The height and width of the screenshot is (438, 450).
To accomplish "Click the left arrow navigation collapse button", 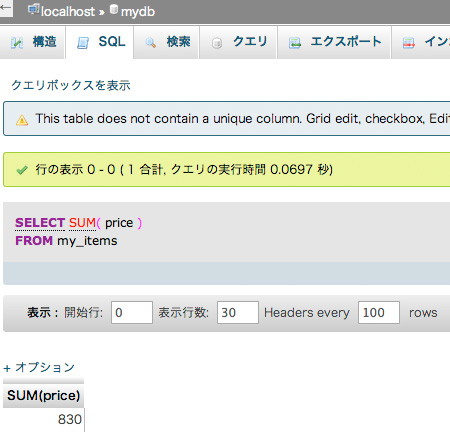I will click(x=6, y=7).
